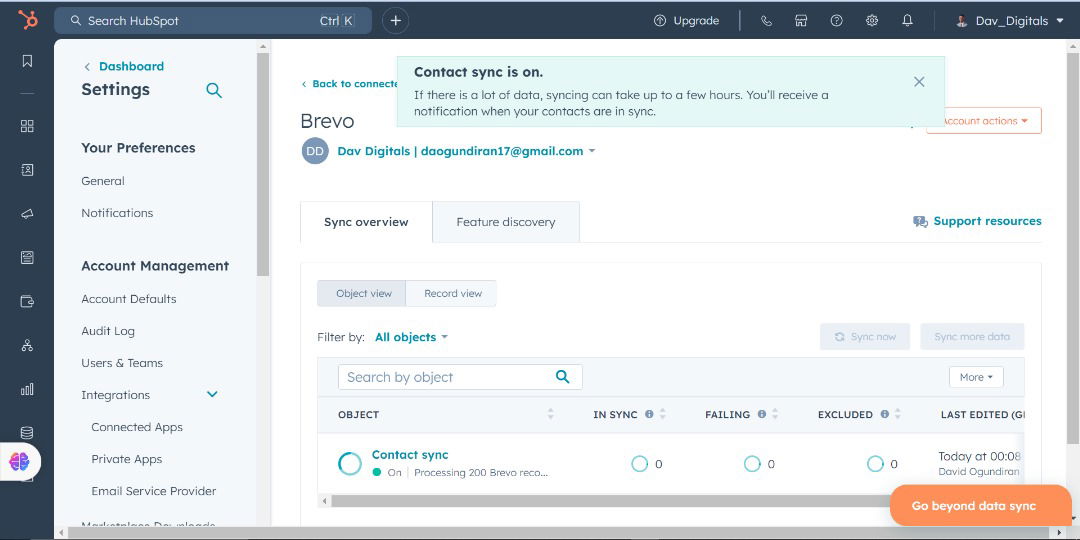Image resolution: width=1080 pixels, height=540 pixels.
Task: Expand the All objects filter dropdown
Action: (411, 337)
